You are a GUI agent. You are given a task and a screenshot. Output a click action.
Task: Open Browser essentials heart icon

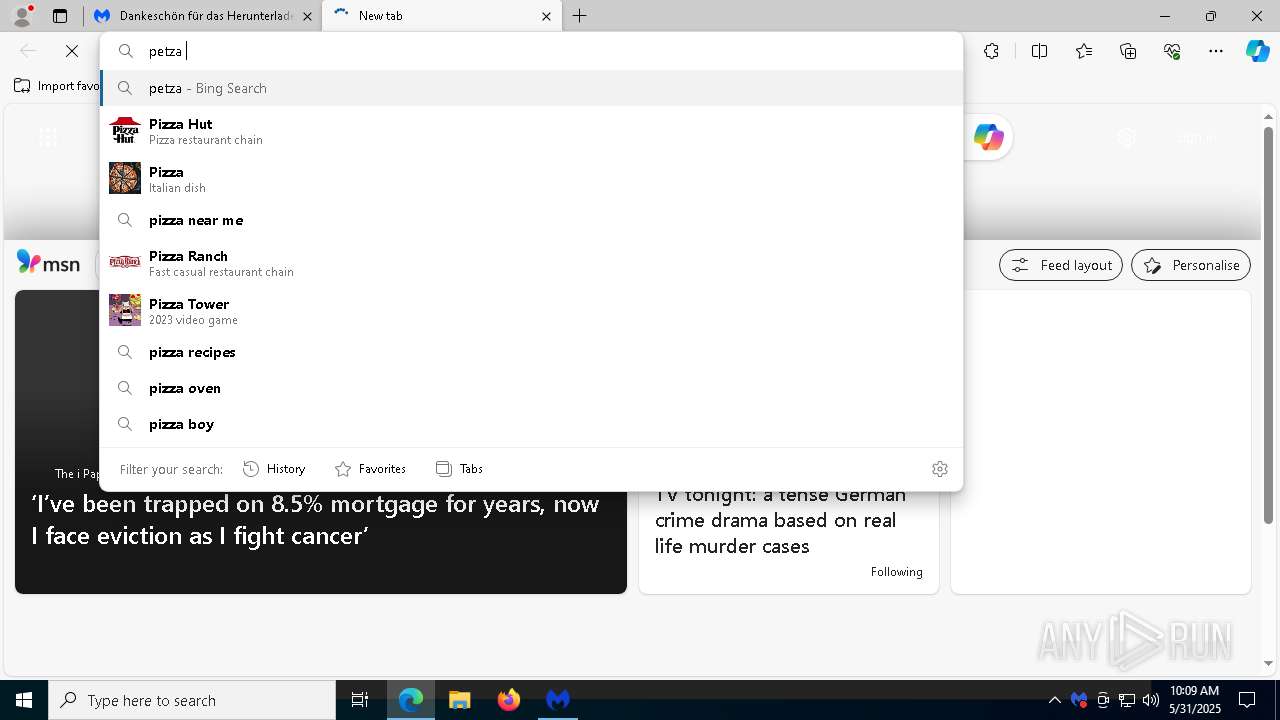pyautogui.click(x=1172, y=51)
